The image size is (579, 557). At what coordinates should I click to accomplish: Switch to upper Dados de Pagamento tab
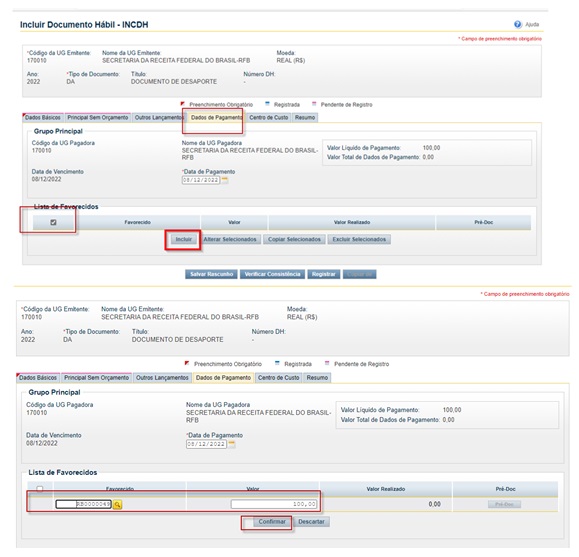[x=216, y=117]
